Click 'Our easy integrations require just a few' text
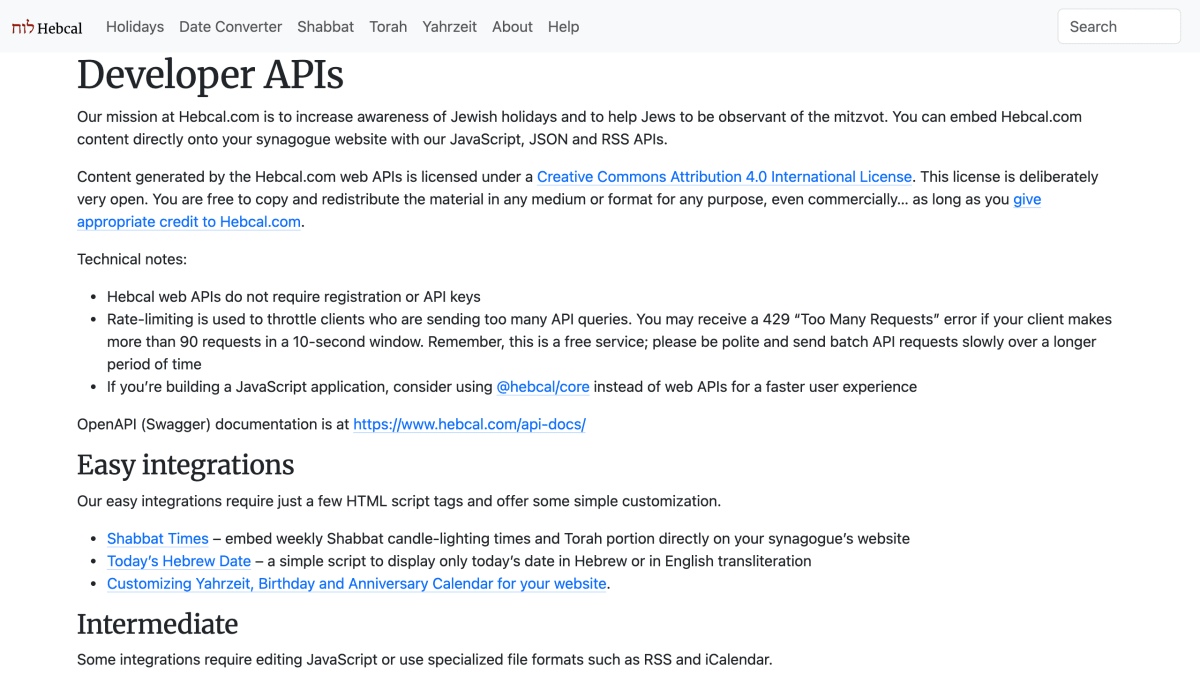Screen dimensions: 1200x675 click(399, 501)
